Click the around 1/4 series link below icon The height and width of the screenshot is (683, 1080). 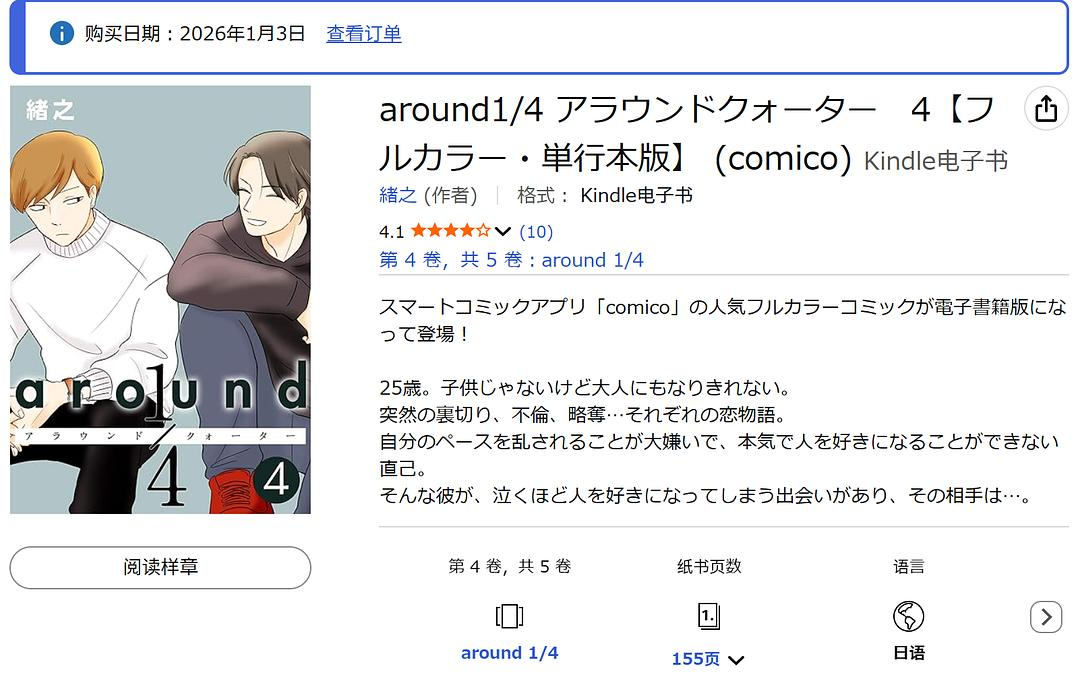[510, 653]
